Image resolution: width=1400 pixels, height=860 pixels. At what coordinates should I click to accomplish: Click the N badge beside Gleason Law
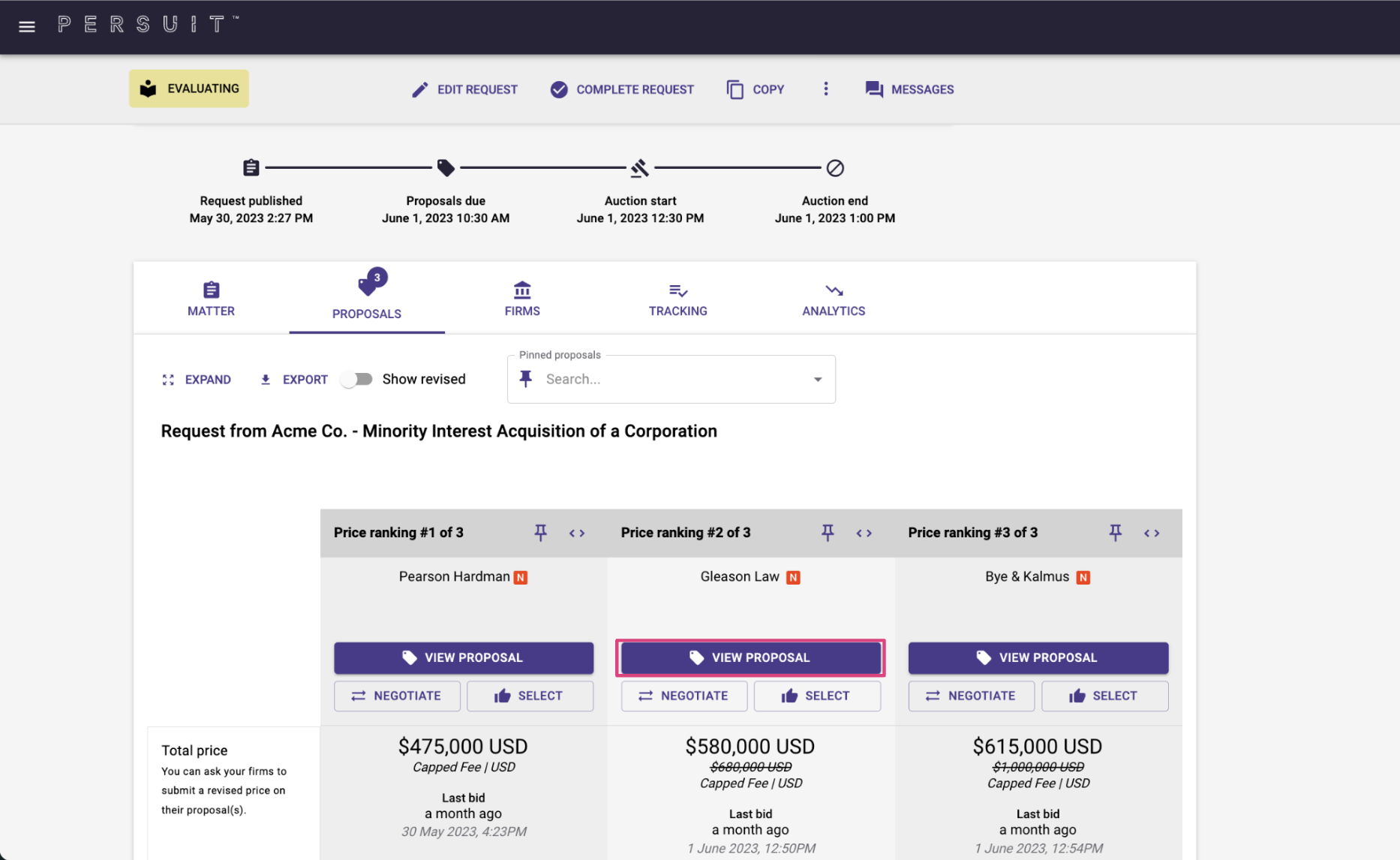point(793,577)
